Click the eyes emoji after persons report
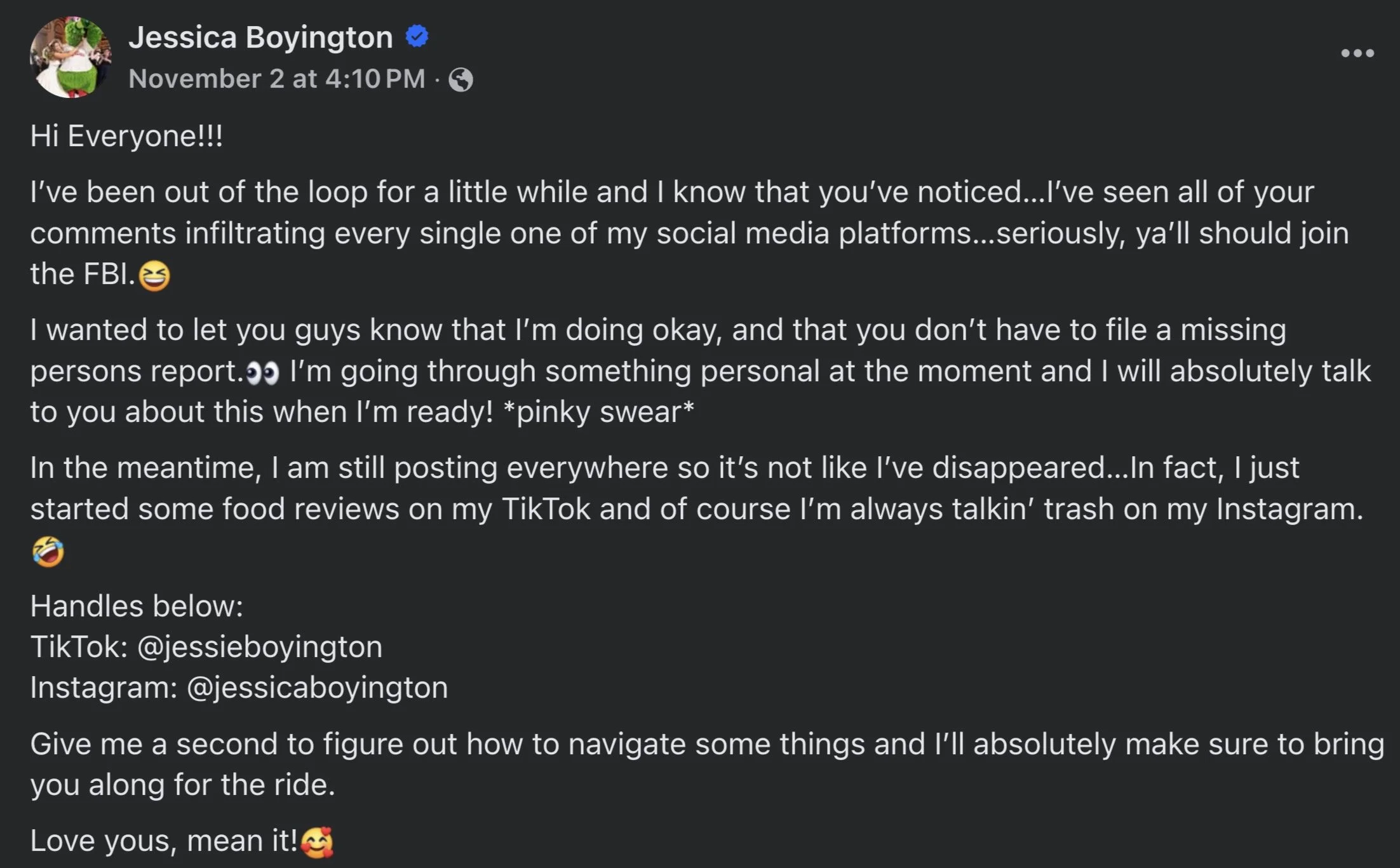 262,373
